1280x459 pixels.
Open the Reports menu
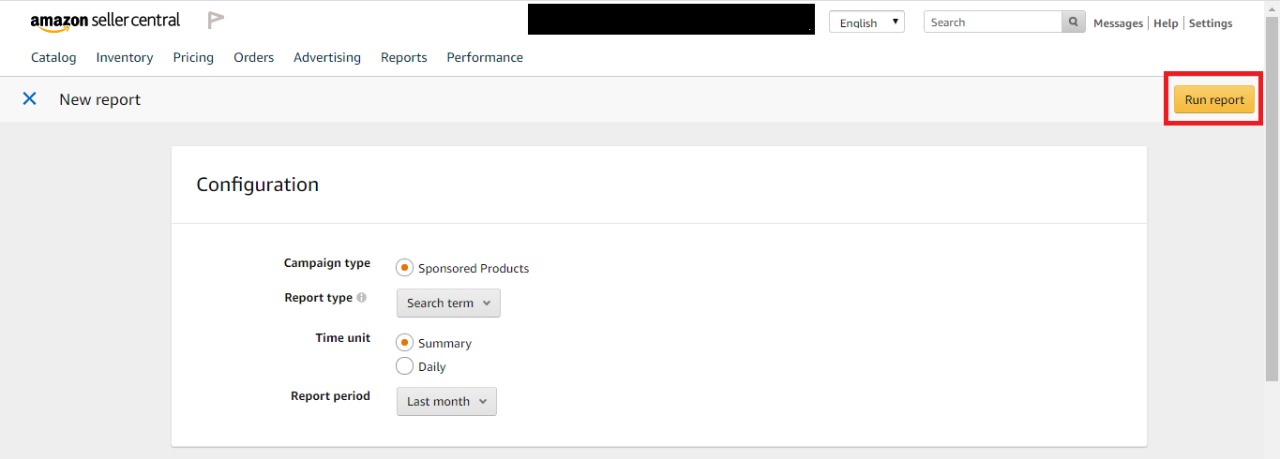tap(404, 58)
